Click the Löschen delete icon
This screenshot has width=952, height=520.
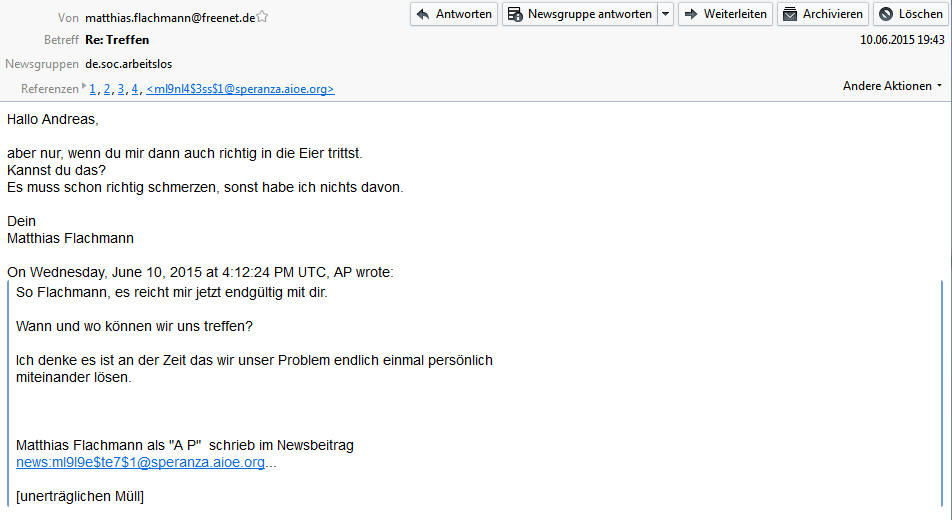point(886,14)
